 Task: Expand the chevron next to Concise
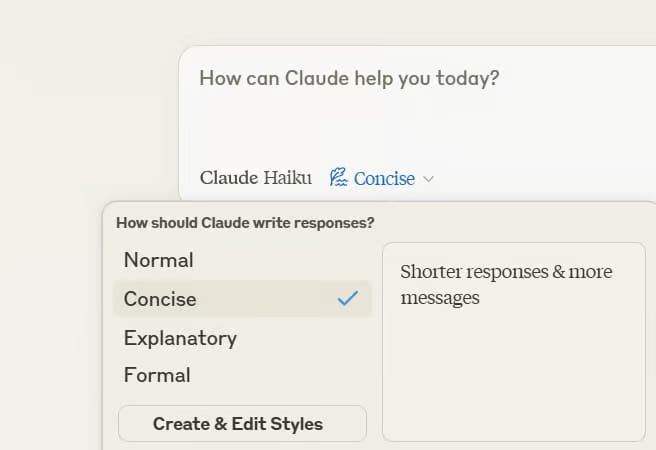[428, 179]
